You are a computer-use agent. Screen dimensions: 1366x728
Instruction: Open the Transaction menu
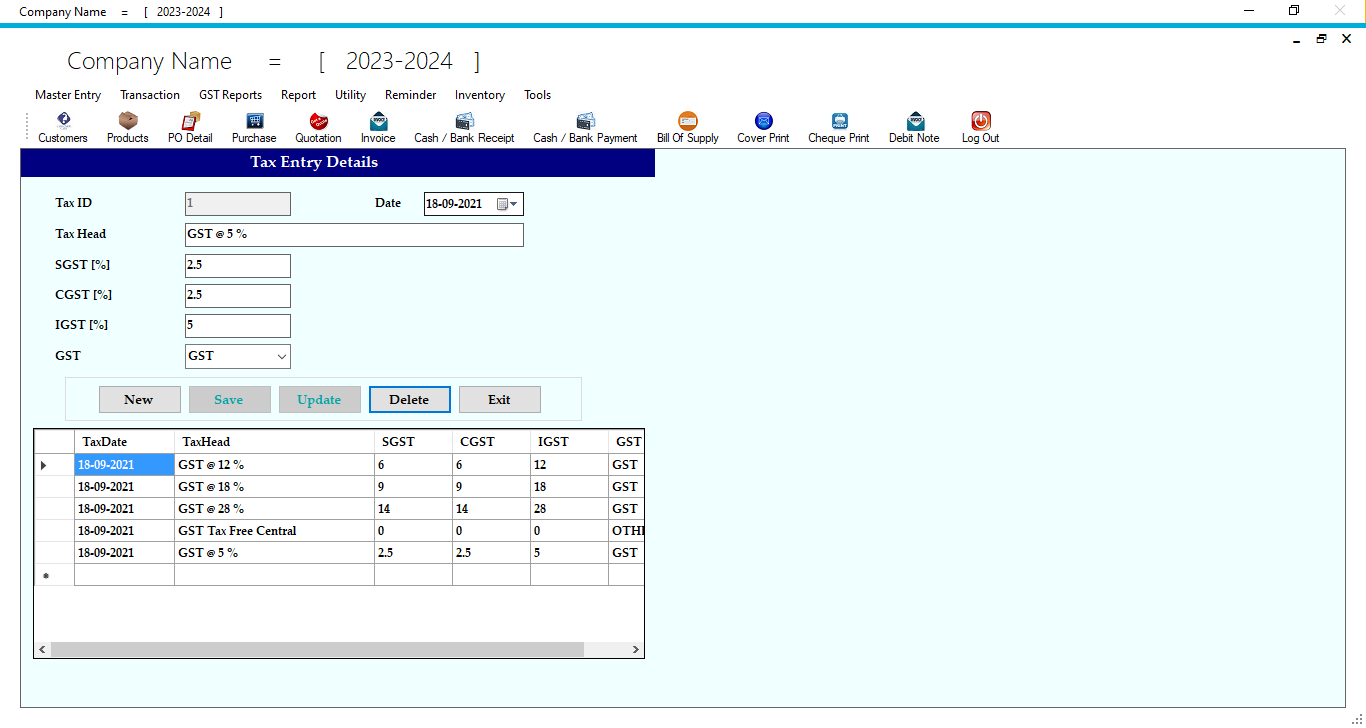pyautogui.click(x=150, y=95)
